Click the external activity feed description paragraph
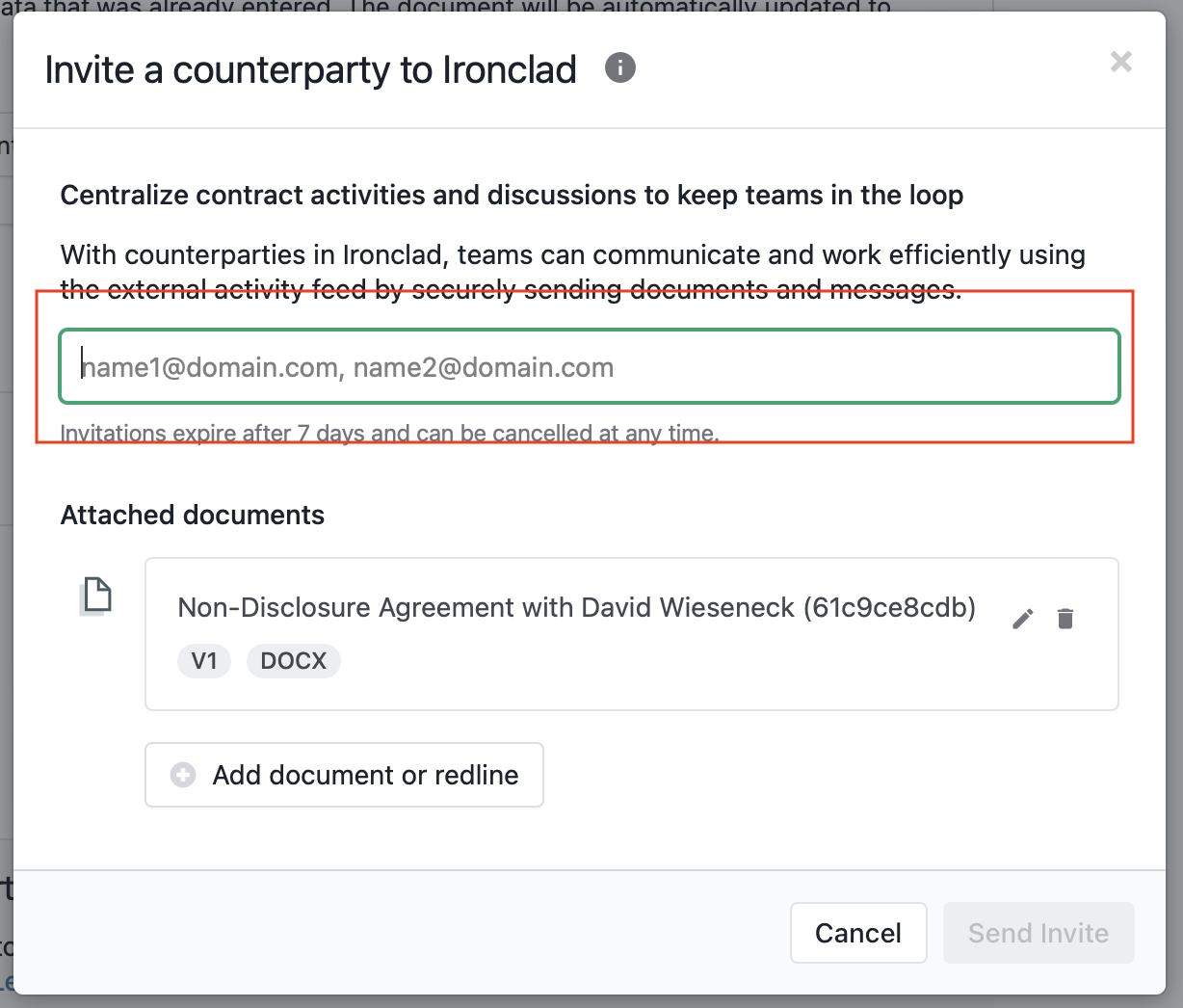 pyautogui.click(x=573, y=272)
